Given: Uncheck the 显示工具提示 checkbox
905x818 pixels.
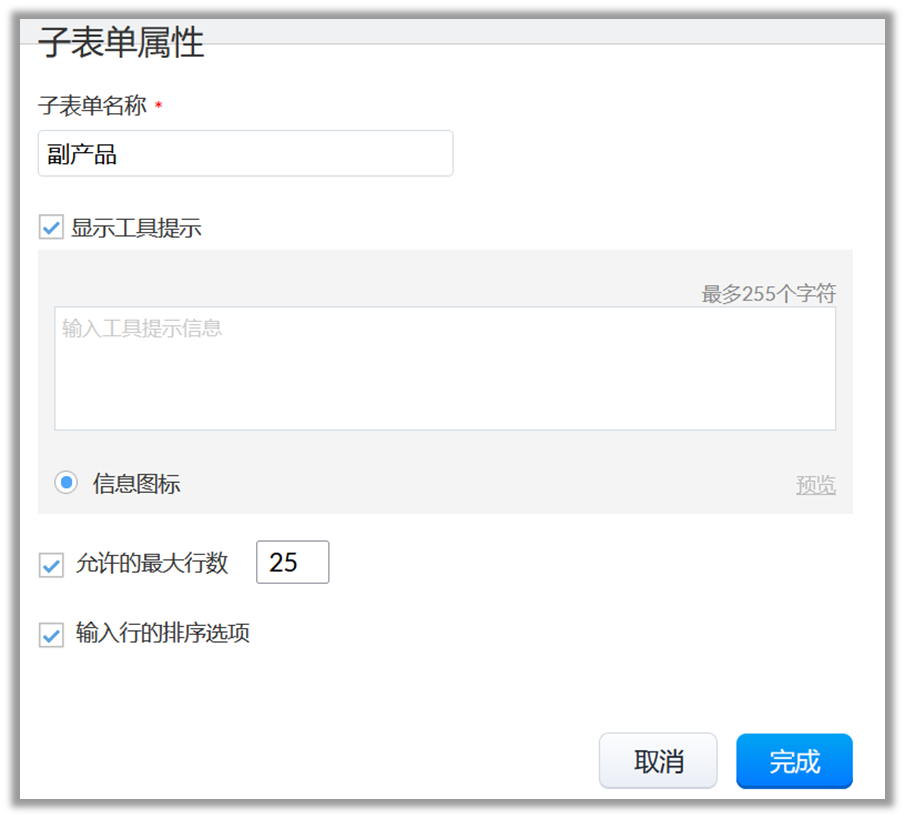Looking at the screenshot, I should pos(51,228).
